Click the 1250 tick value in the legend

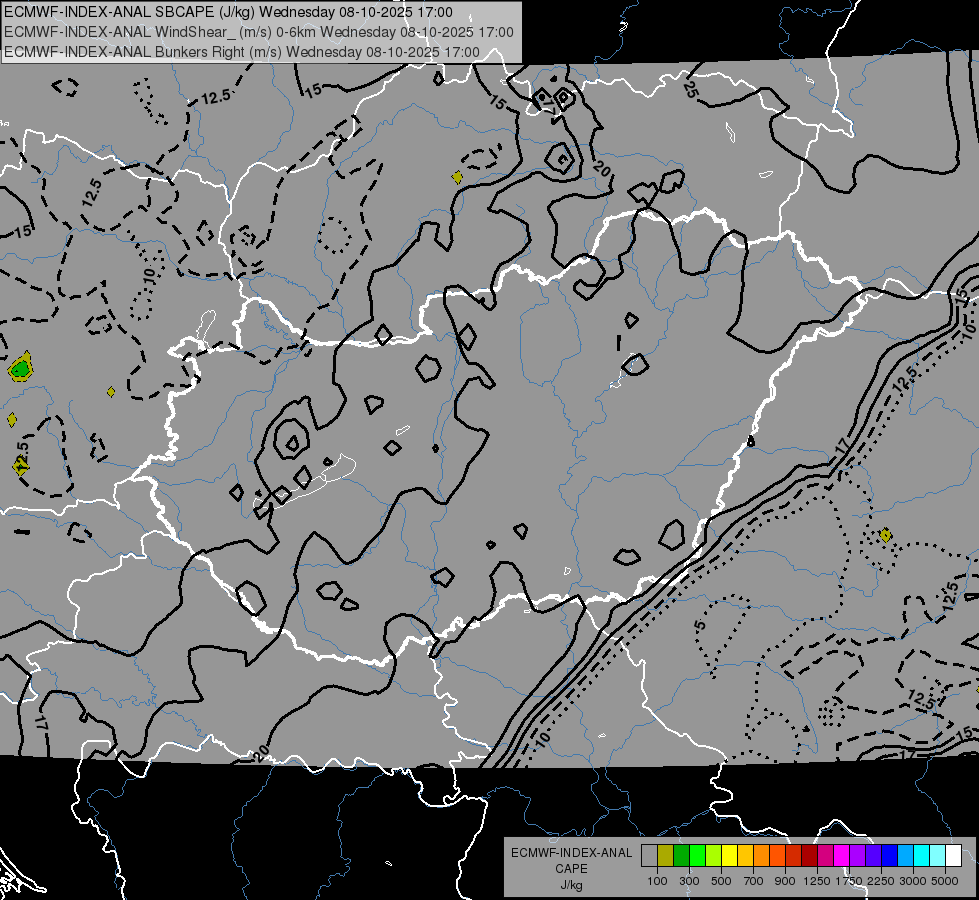tap(817, 881)
